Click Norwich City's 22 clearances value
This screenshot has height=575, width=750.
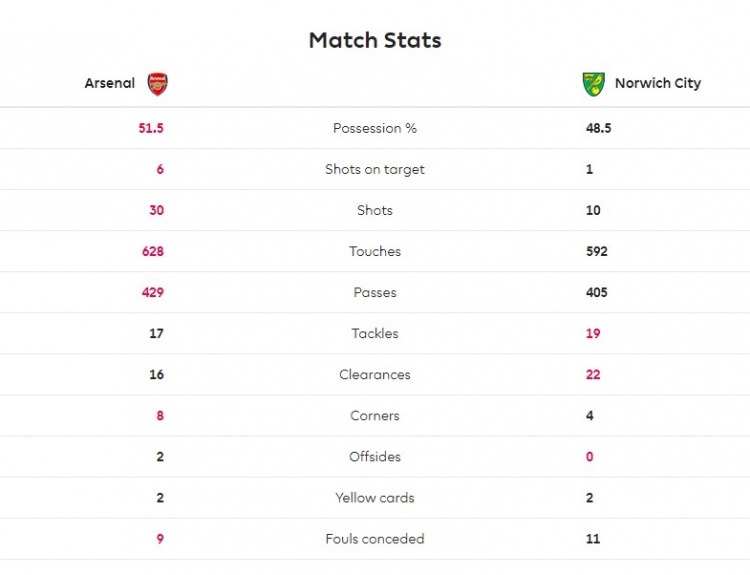(593, 375)
